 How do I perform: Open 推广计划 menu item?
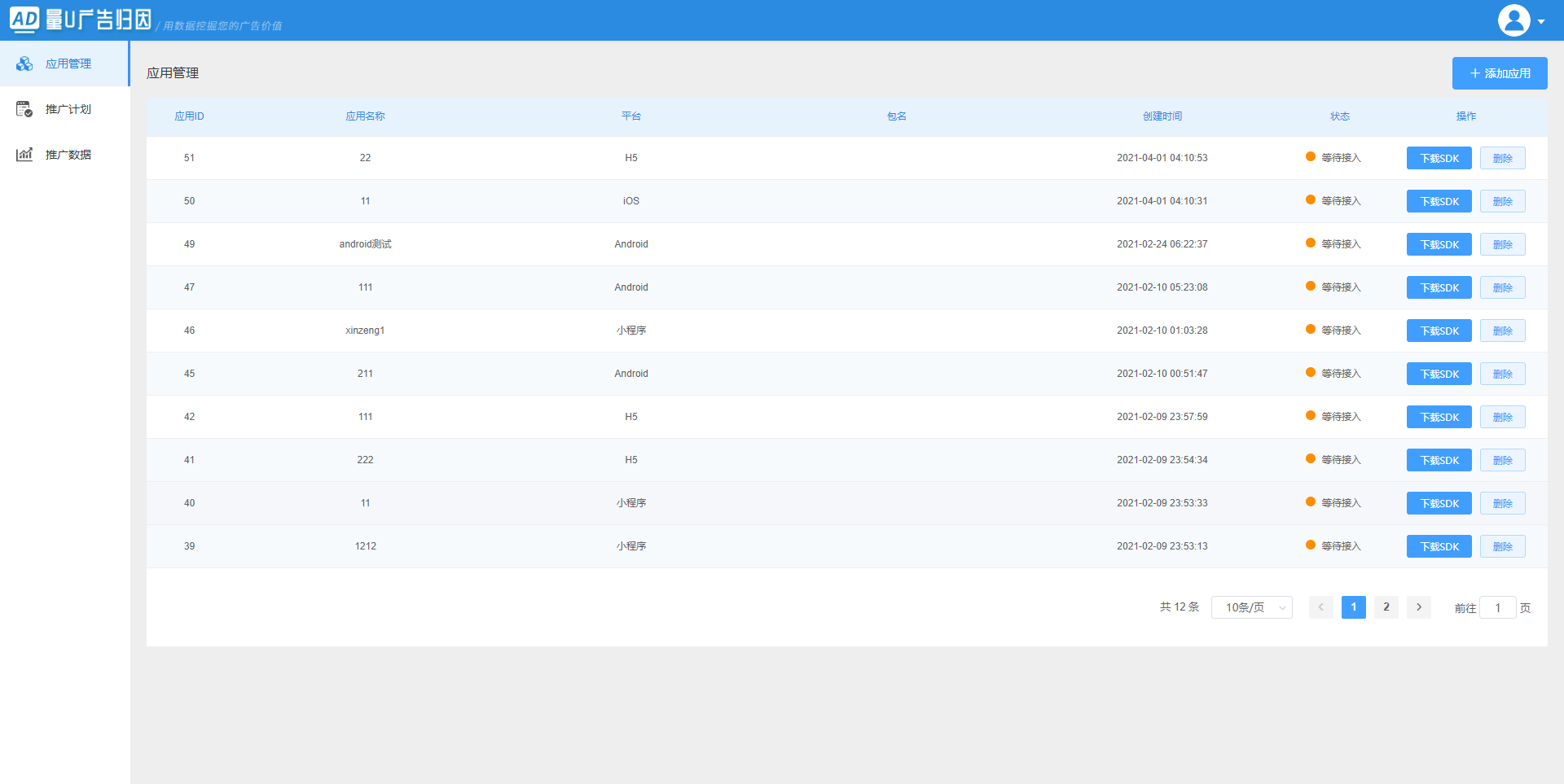click(68, 109)
